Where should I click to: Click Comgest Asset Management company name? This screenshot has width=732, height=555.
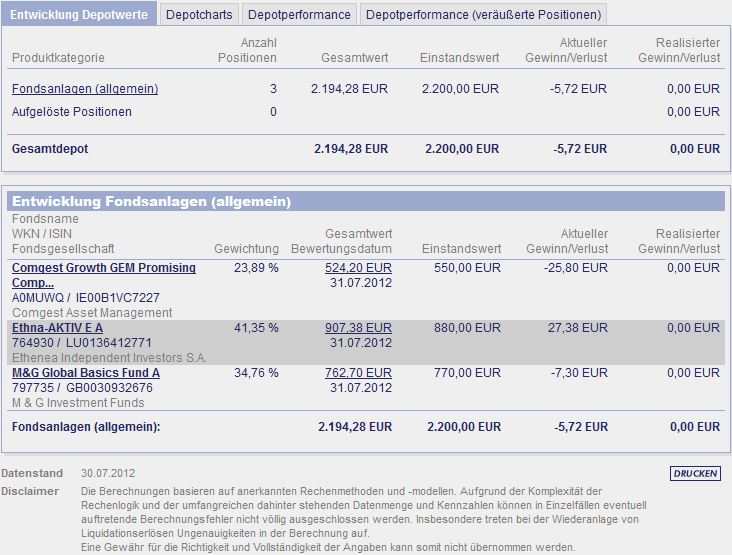tap(92, 313)
